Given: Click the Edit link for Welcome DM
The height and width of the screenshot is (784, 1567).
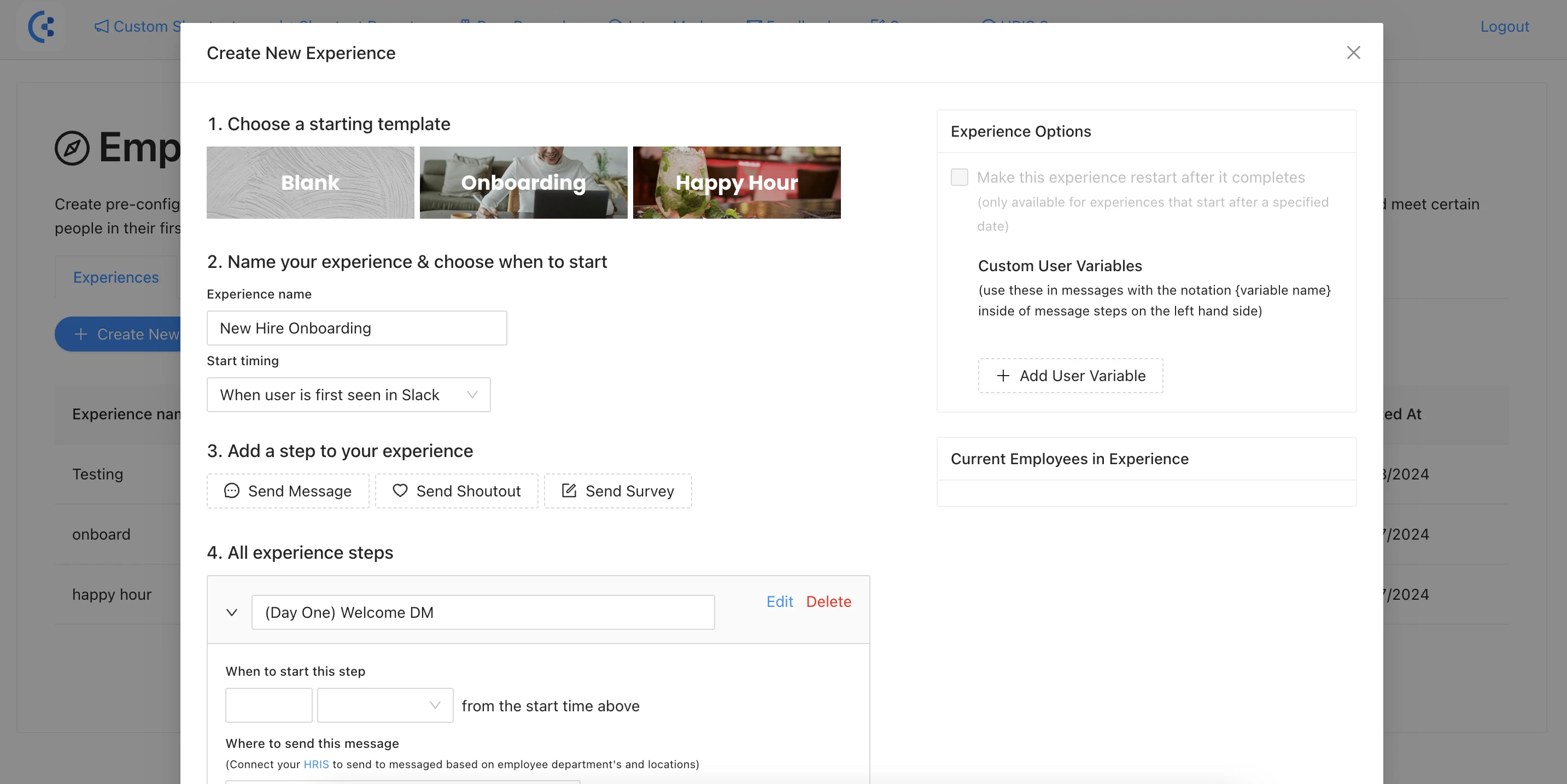Looking at the screenshot, I should 779,602.
